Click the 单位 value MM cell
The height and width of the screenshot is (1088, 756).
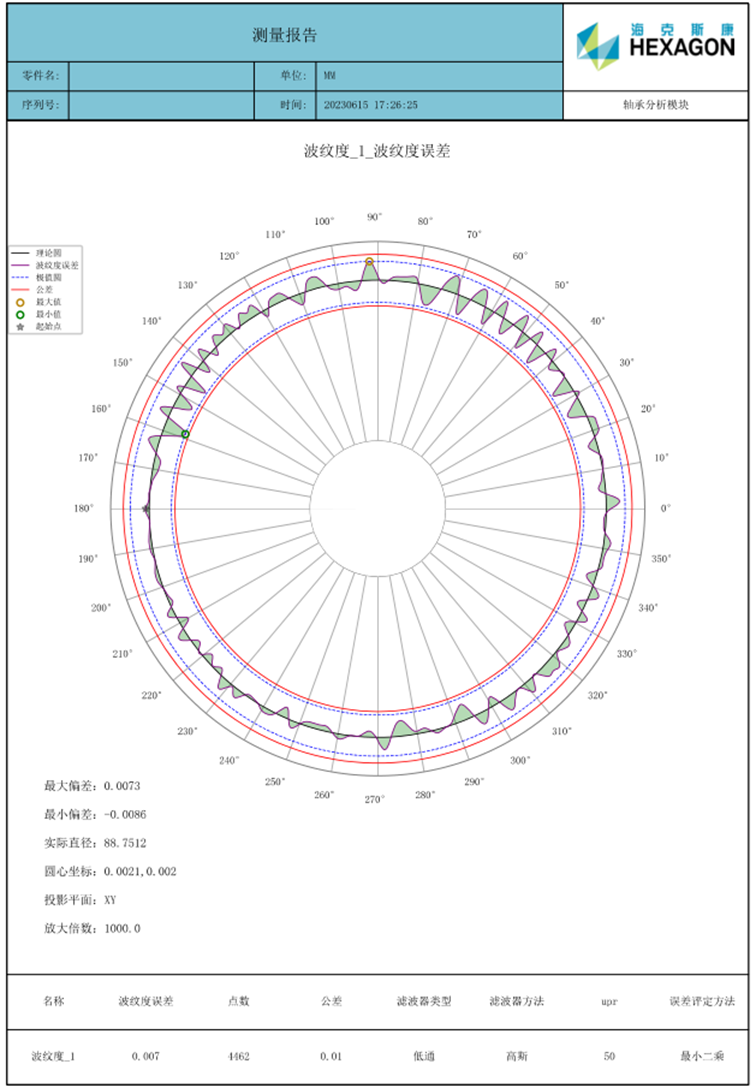(439, 76)
